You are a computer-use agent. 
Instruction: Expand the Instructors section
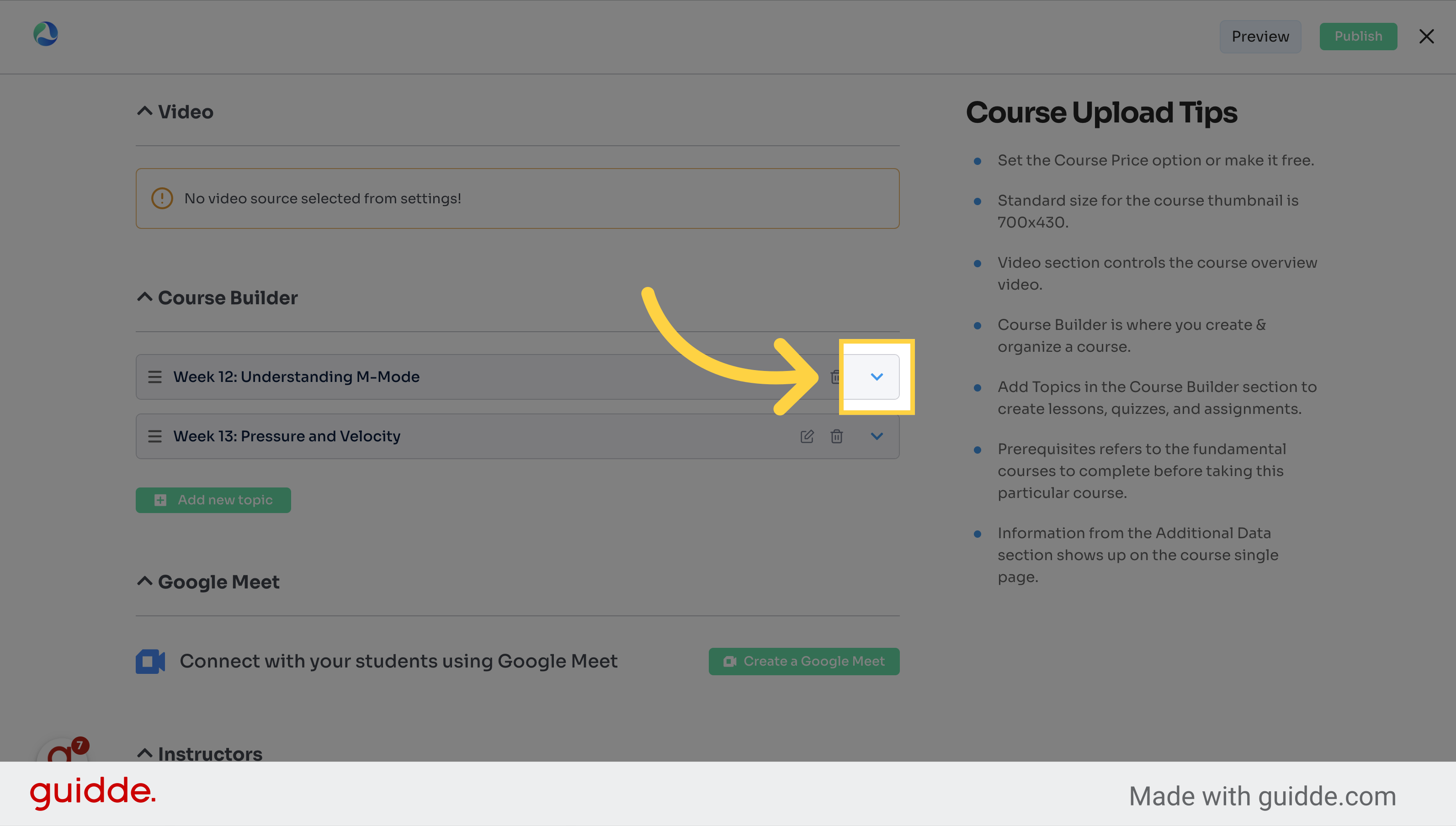[145, 753]
